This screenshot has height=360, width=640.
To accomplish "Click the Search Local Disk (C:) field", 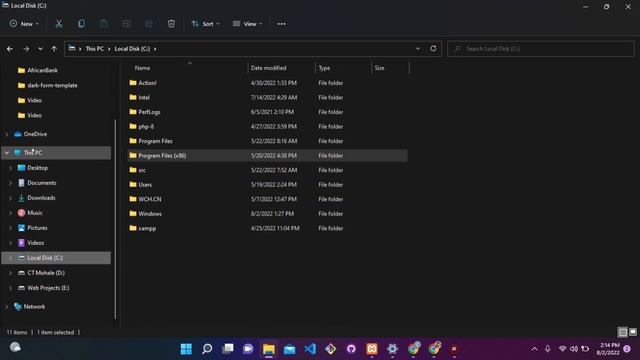I will click(x=541, y=49).
